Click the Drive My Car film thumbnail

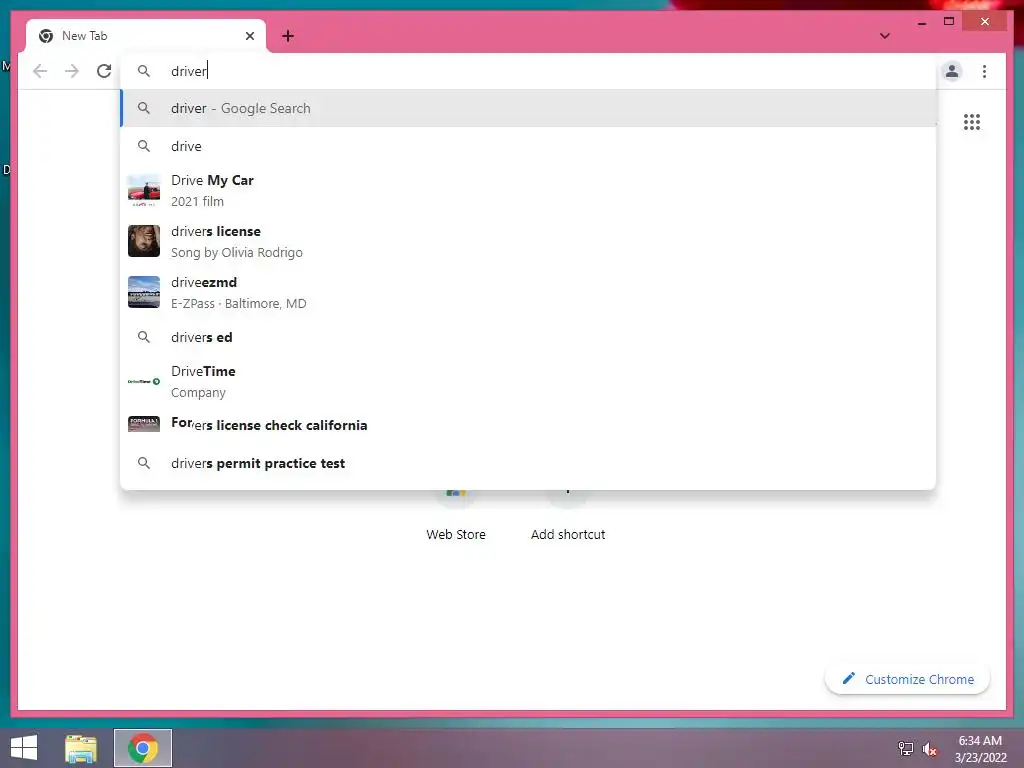click(x=144, y=191)
